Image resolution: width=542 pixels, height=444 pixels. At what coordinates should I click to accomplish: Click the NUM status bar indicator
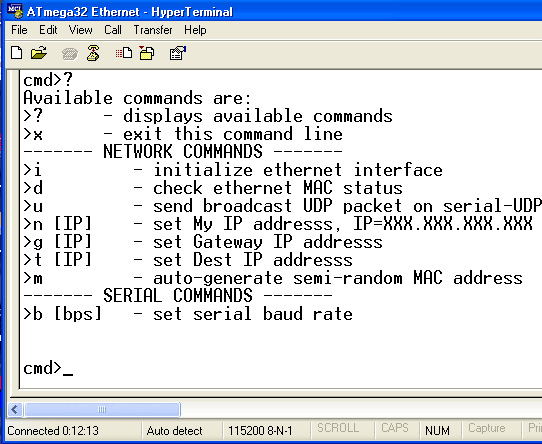point(437,431)
